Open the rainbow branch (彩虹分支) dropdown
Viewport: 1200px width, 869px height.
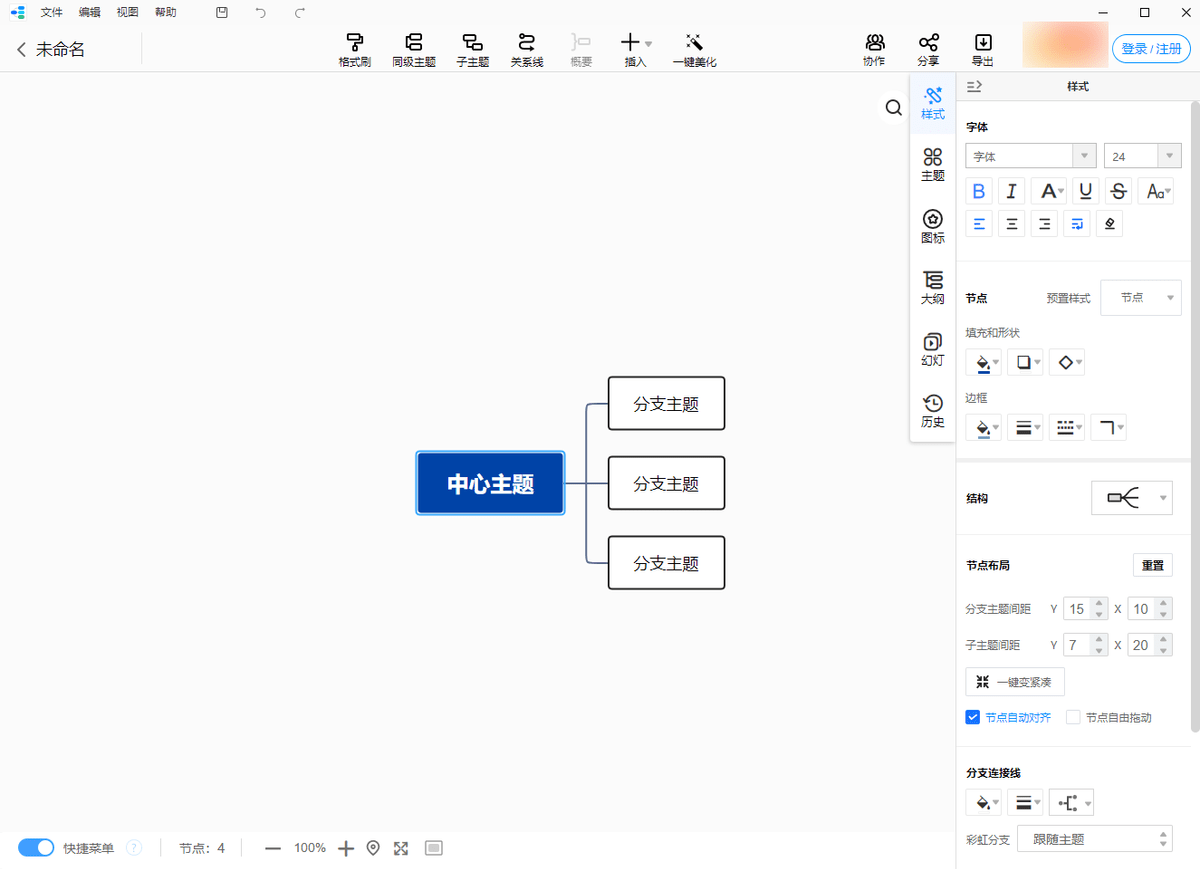tap(1094, 839)
